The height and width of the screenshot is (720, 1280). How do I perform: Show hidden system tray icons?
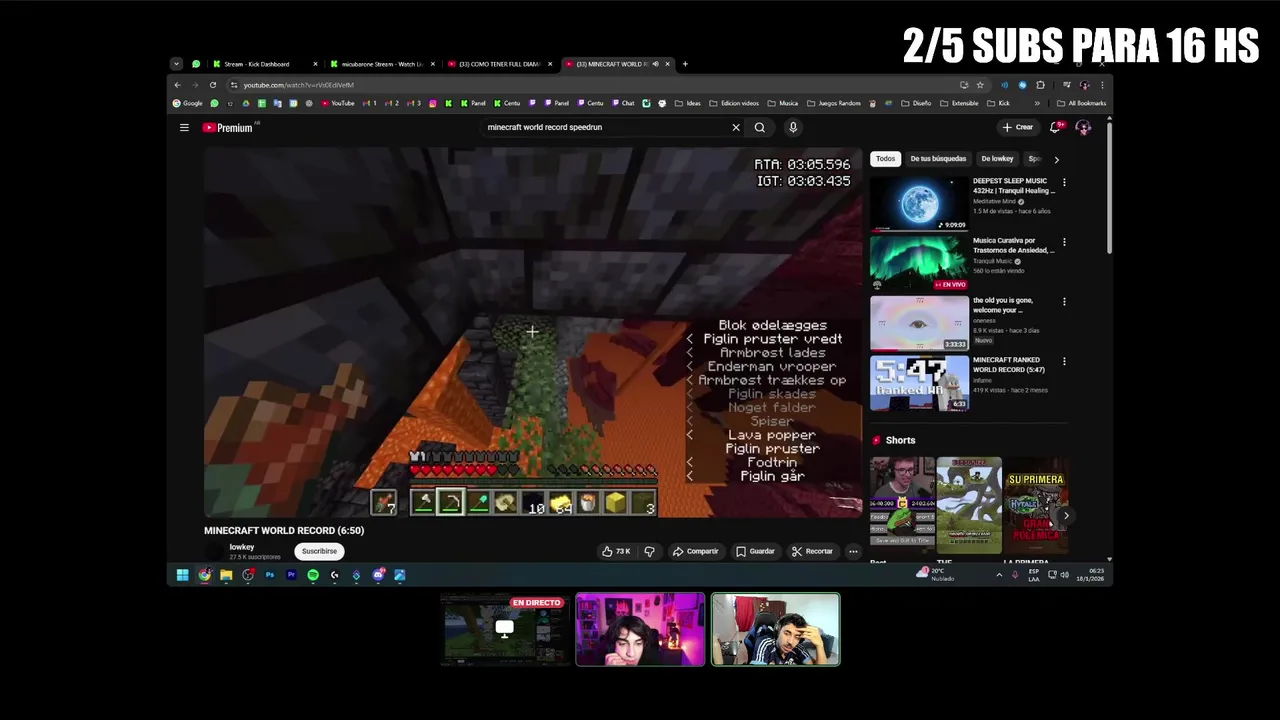coord(999,575)
